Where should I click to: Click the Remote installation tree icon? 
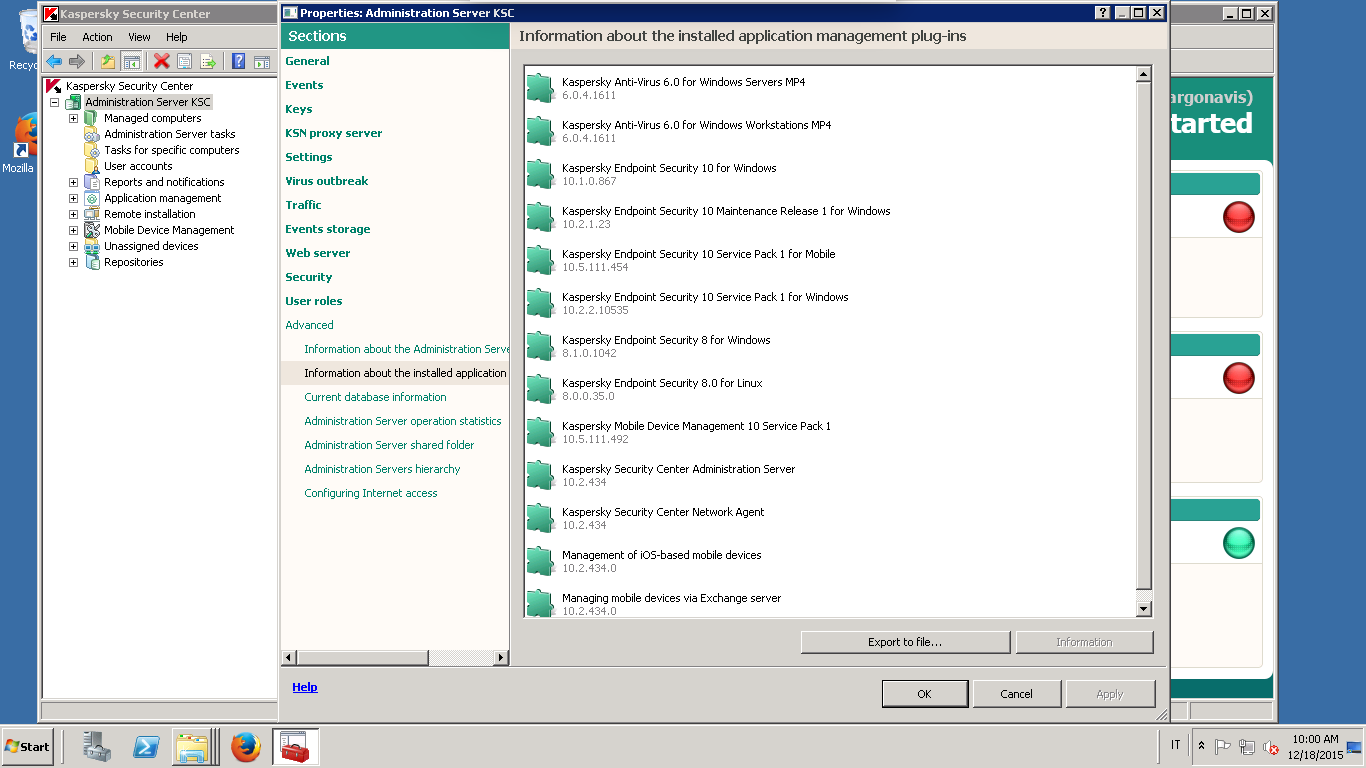coord(91,214)
